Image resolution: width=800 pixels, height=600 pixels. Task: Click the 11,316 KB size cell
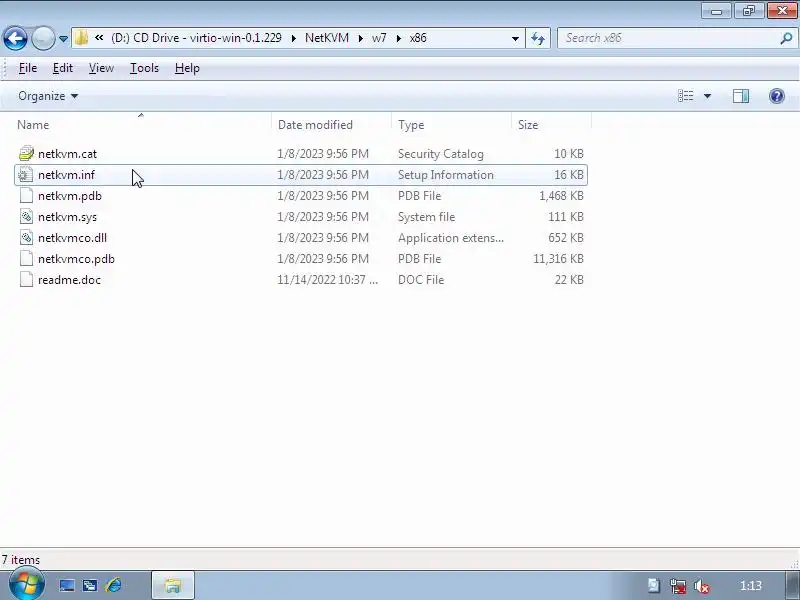click(x=558, y=259)
